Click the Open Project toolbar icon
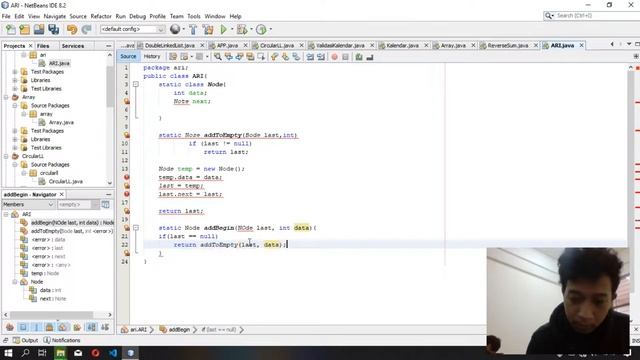This screenshot has width=640, height=360. tap(39, 29)
